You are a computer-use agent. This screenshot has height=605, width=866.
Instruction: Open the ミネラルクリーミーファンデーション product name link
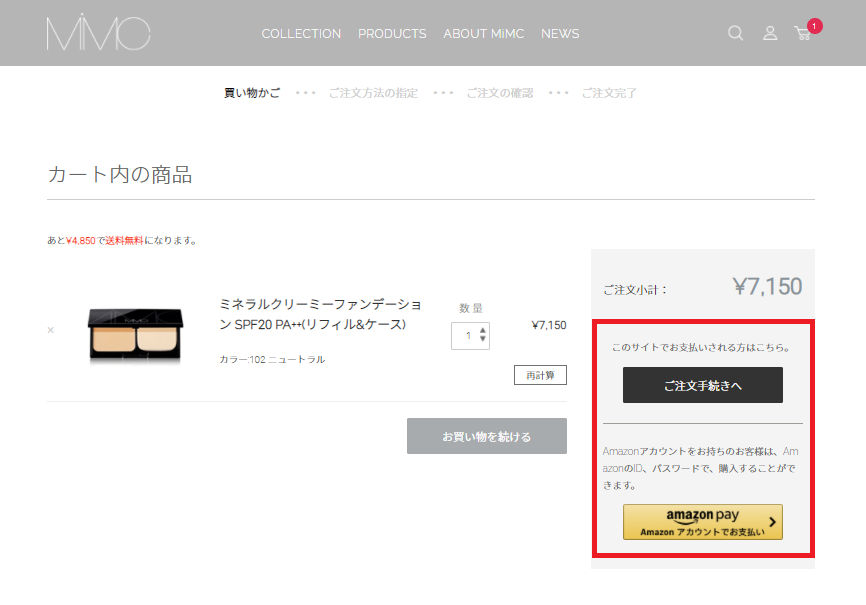point(320,314)
